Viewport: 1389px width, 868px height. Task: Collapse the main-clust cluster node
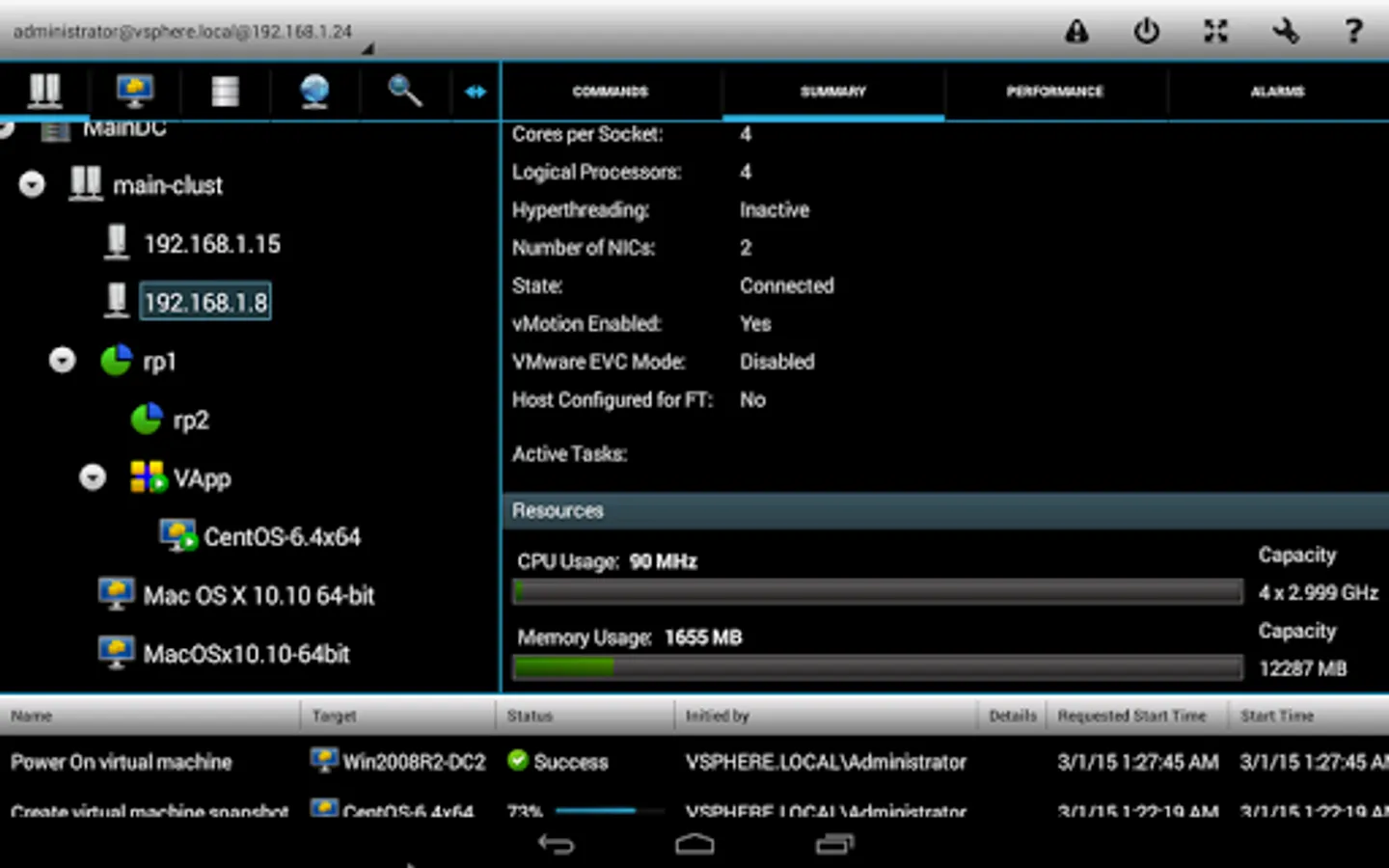point(32,184)
